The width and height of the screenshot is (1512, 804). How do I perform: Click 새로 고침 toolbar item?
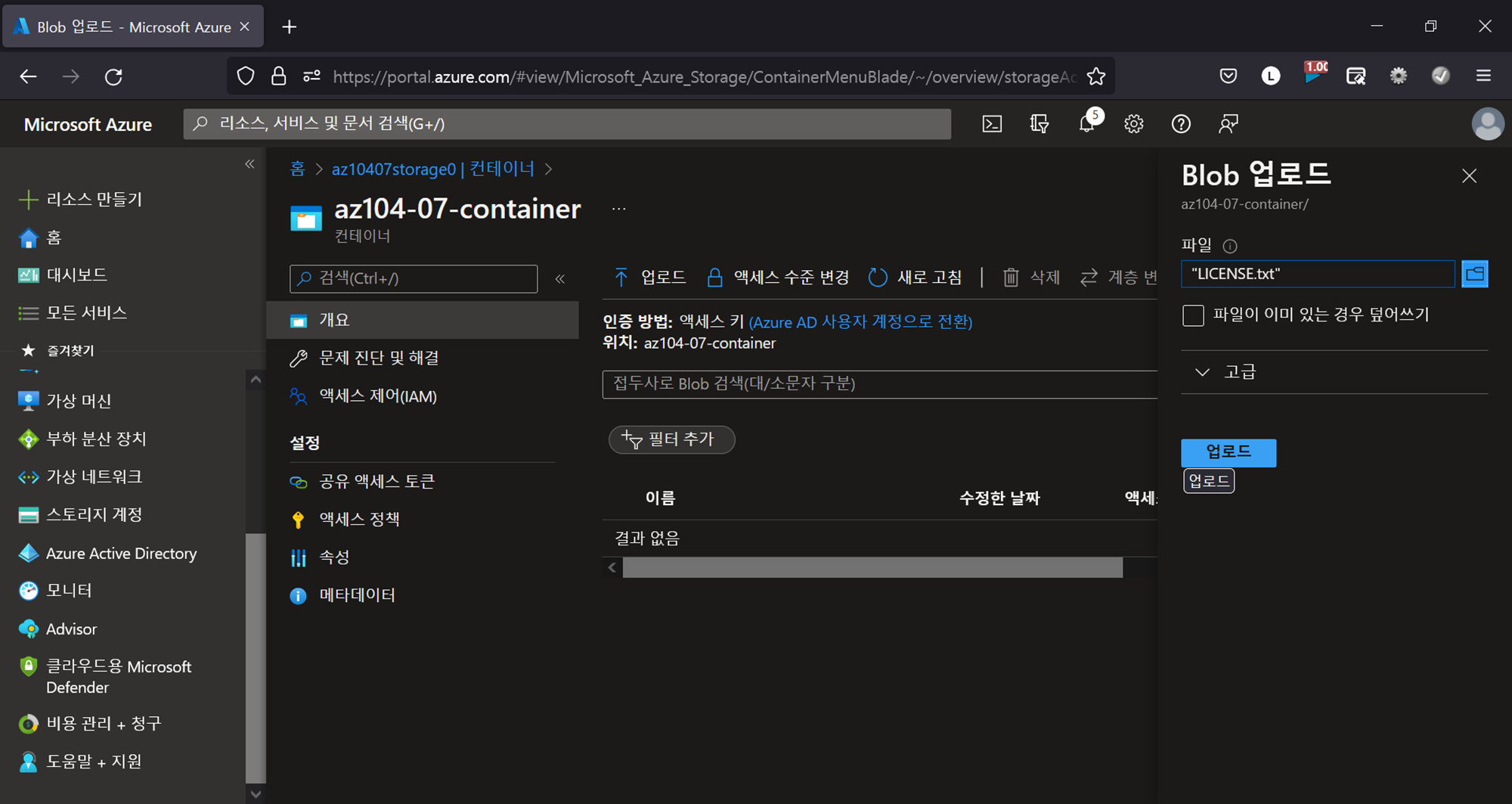click(915, 278)
